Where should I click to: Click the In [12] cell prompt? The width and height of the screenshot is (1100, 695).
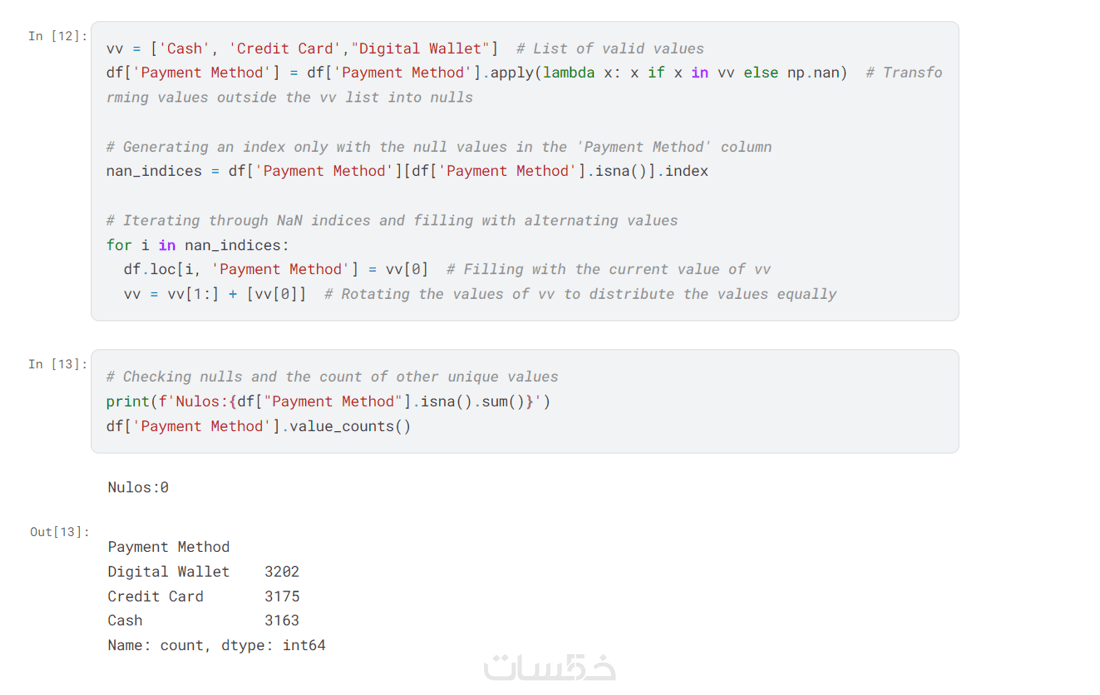tap(57, 37)
